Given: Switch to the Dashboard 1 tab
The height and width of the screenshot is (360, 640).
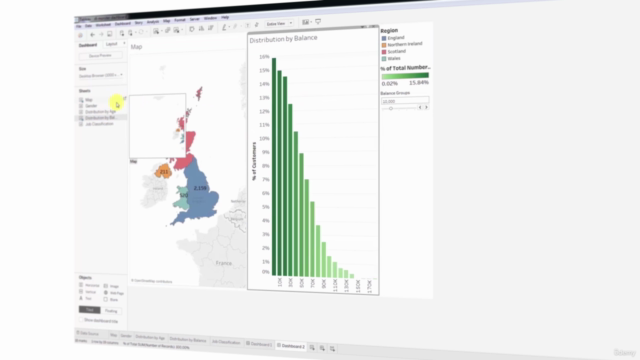Looking at the screenshot, I should point(259,344).
